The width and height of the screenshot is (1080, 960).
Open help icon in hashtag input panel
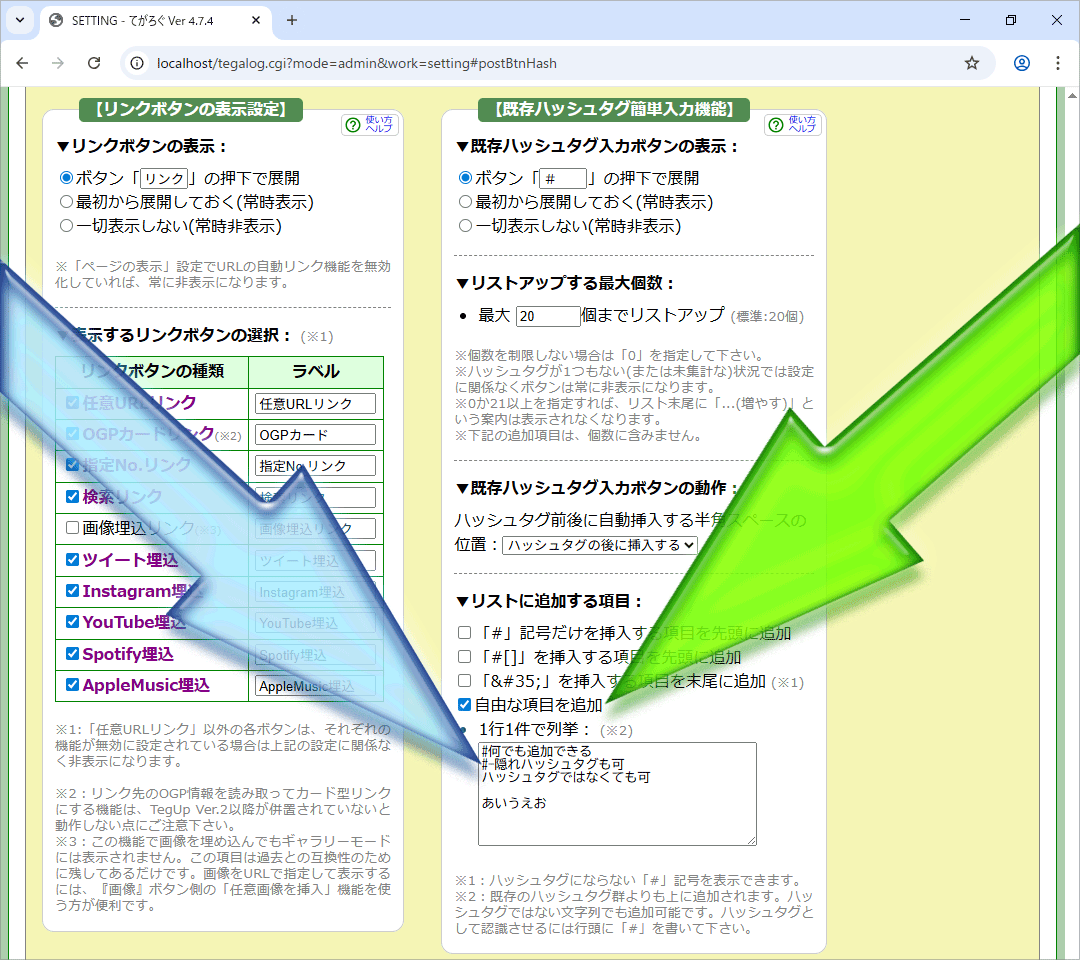tap(793, 124)
